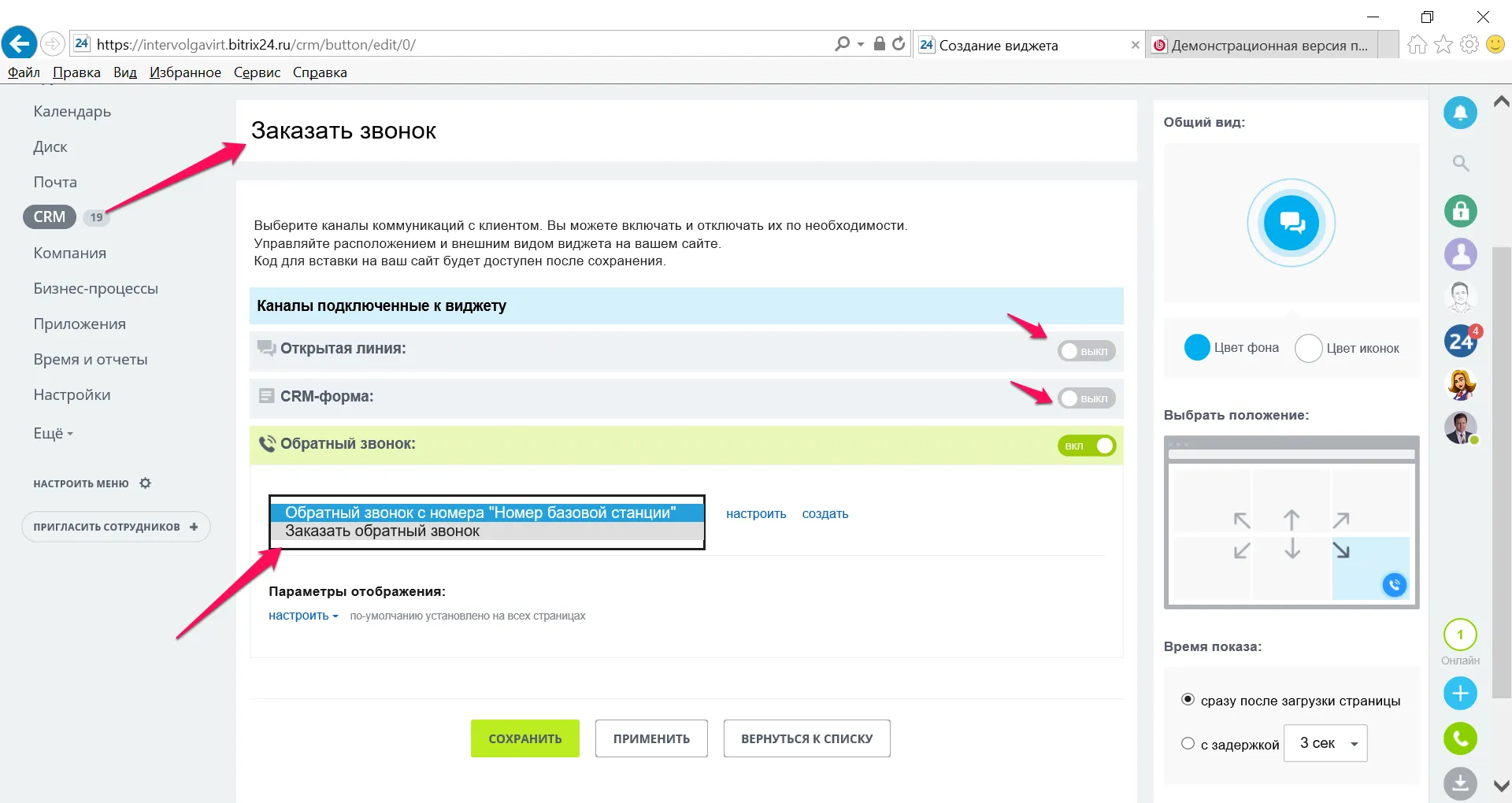Pick the Цвет фона color swatch
This screenshot has height=803, width=1512.
point(1196,348)
